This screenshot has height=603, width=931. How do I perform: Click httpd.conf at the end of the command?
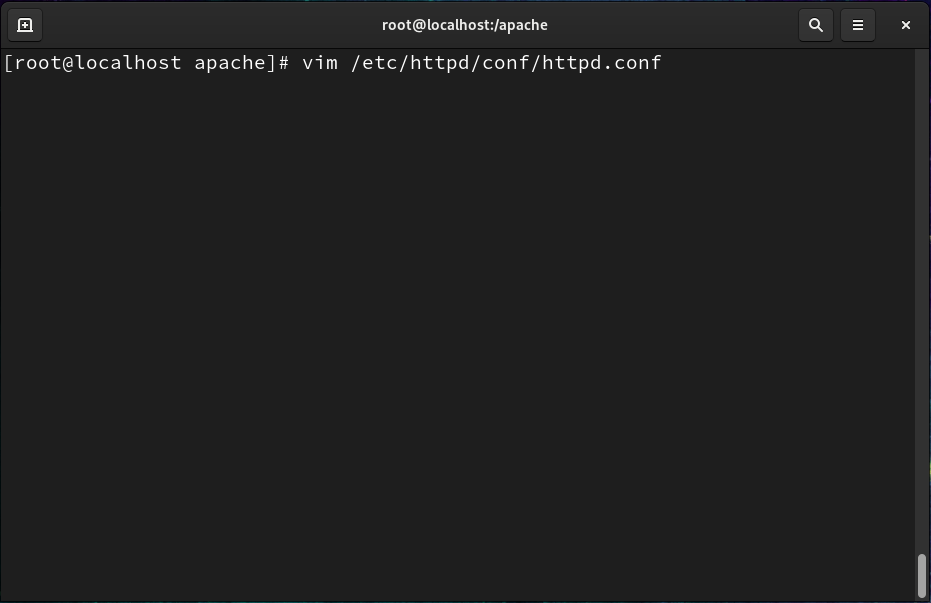[x=601, y=63]
